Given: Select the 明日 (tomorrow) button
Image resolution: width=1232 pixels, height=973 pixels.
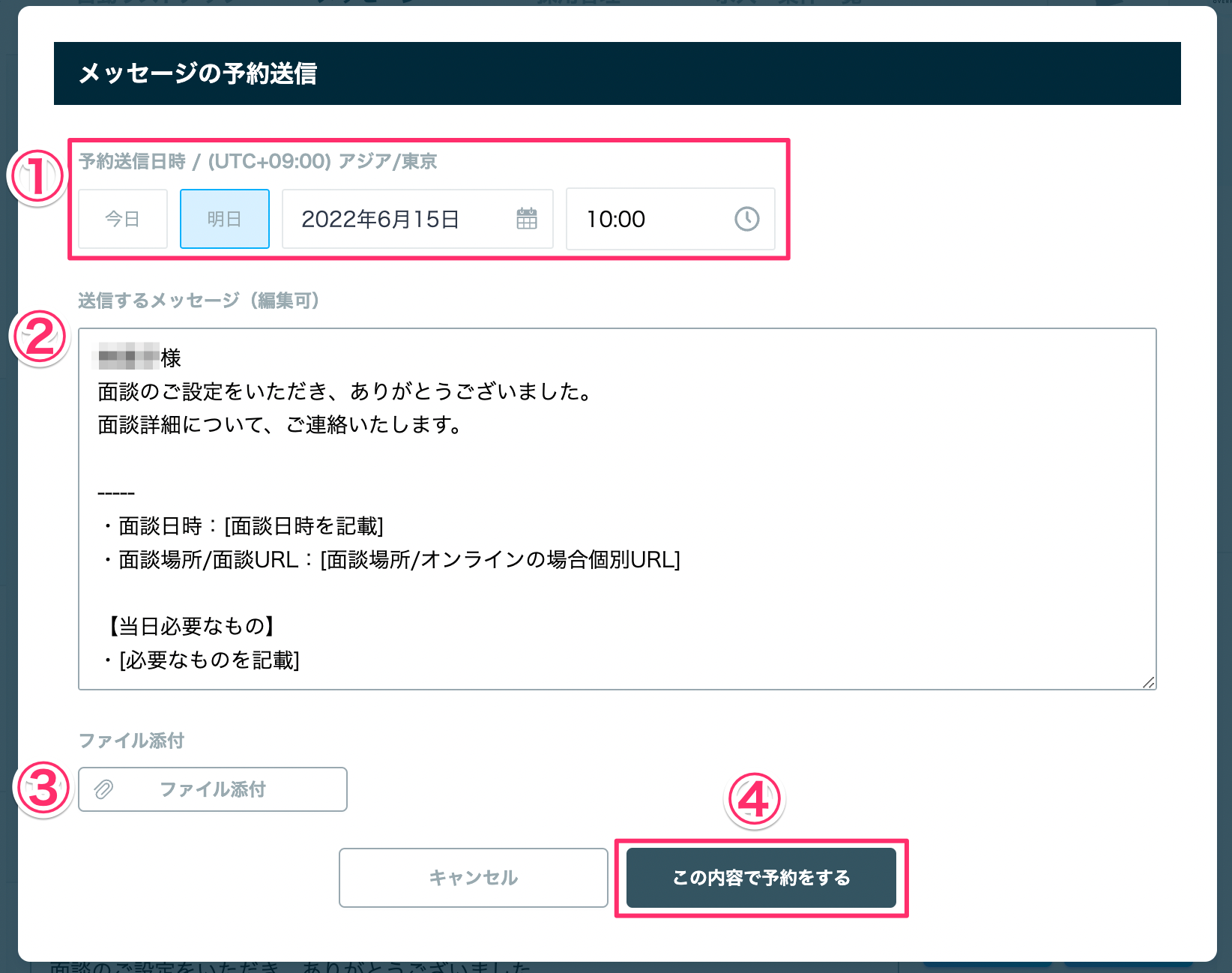Looking at the screenshot, I should (x=225, y=219).
